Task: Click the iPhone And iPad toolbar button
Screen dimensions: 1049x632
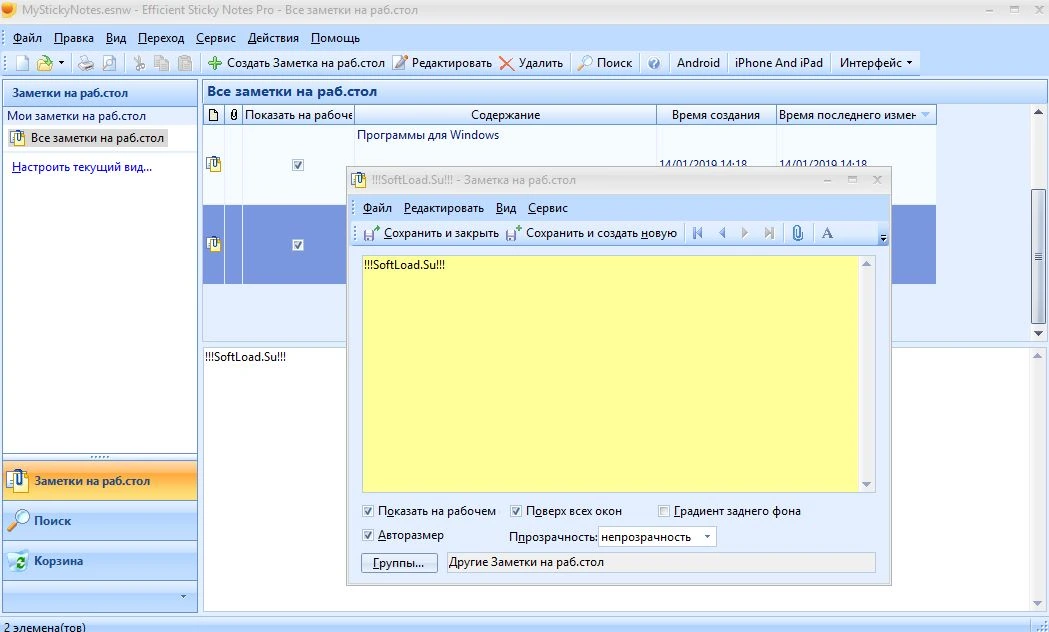Action: click(x=779, y=63)
